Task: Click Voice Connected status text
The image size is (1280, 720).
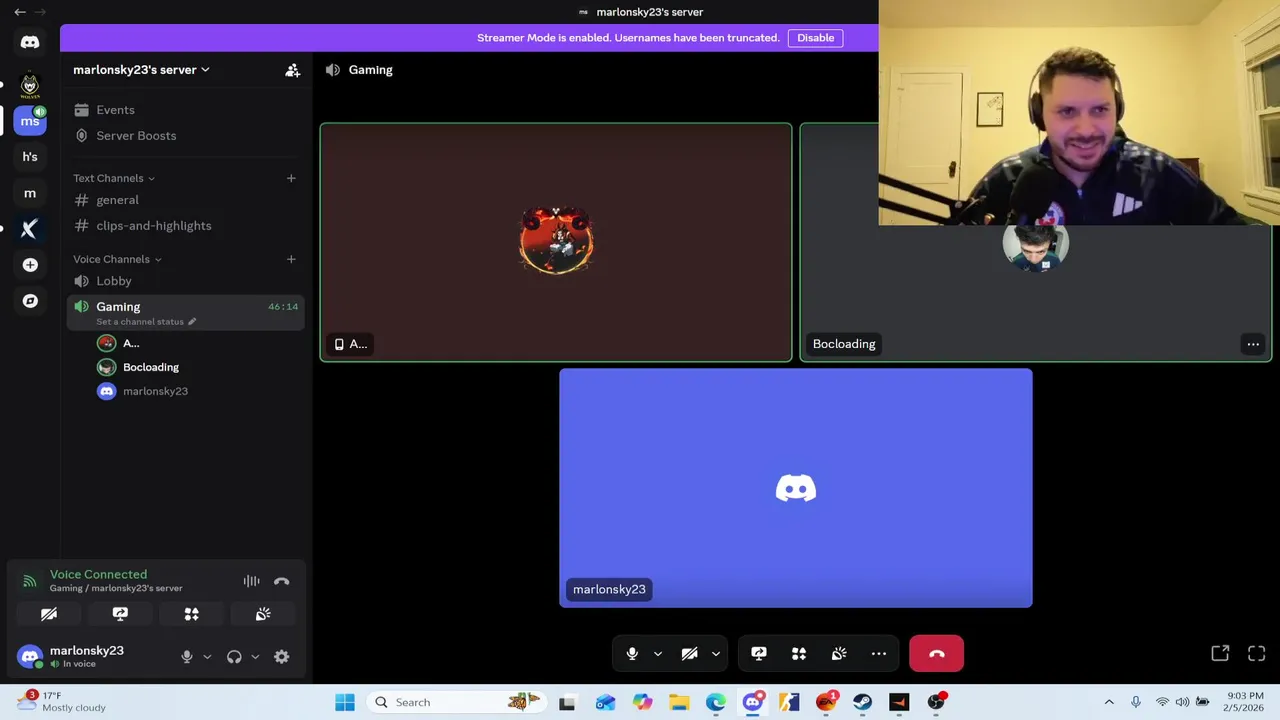Action: 98,574
